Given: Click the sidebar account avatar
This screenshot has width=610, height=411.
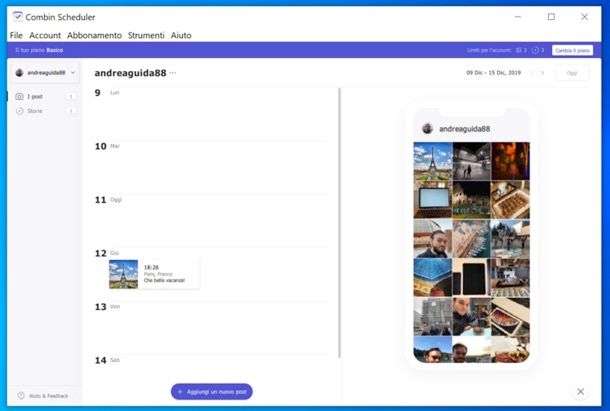Looking at the screenshot, I should pyautogui.click(x=19, y=73).
